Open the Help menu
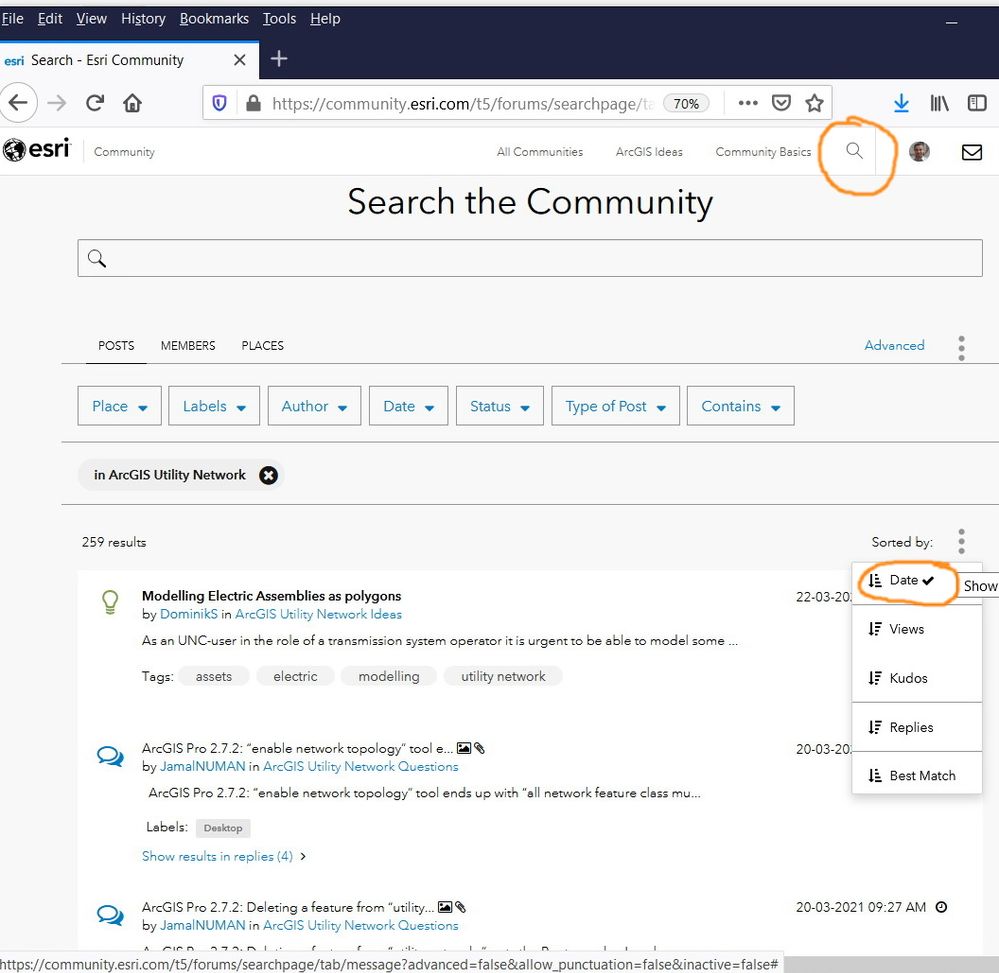This screenshot has width=999, height=973. click(325, 18)
